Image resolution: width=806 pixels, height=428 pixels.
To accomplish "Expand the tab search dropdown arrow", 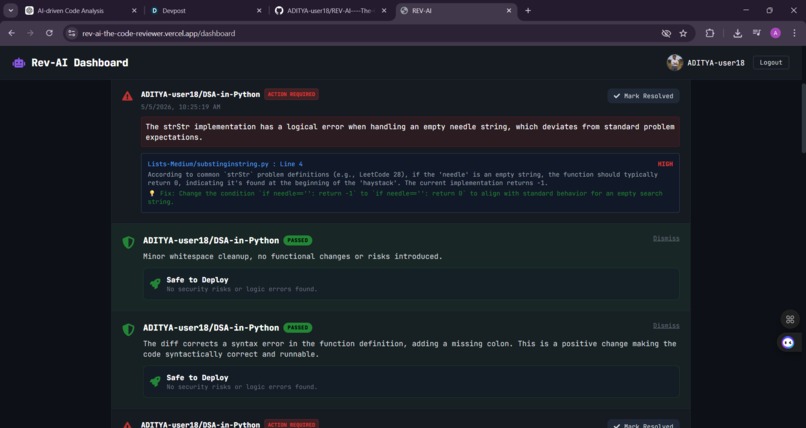I will pos(11,11).
